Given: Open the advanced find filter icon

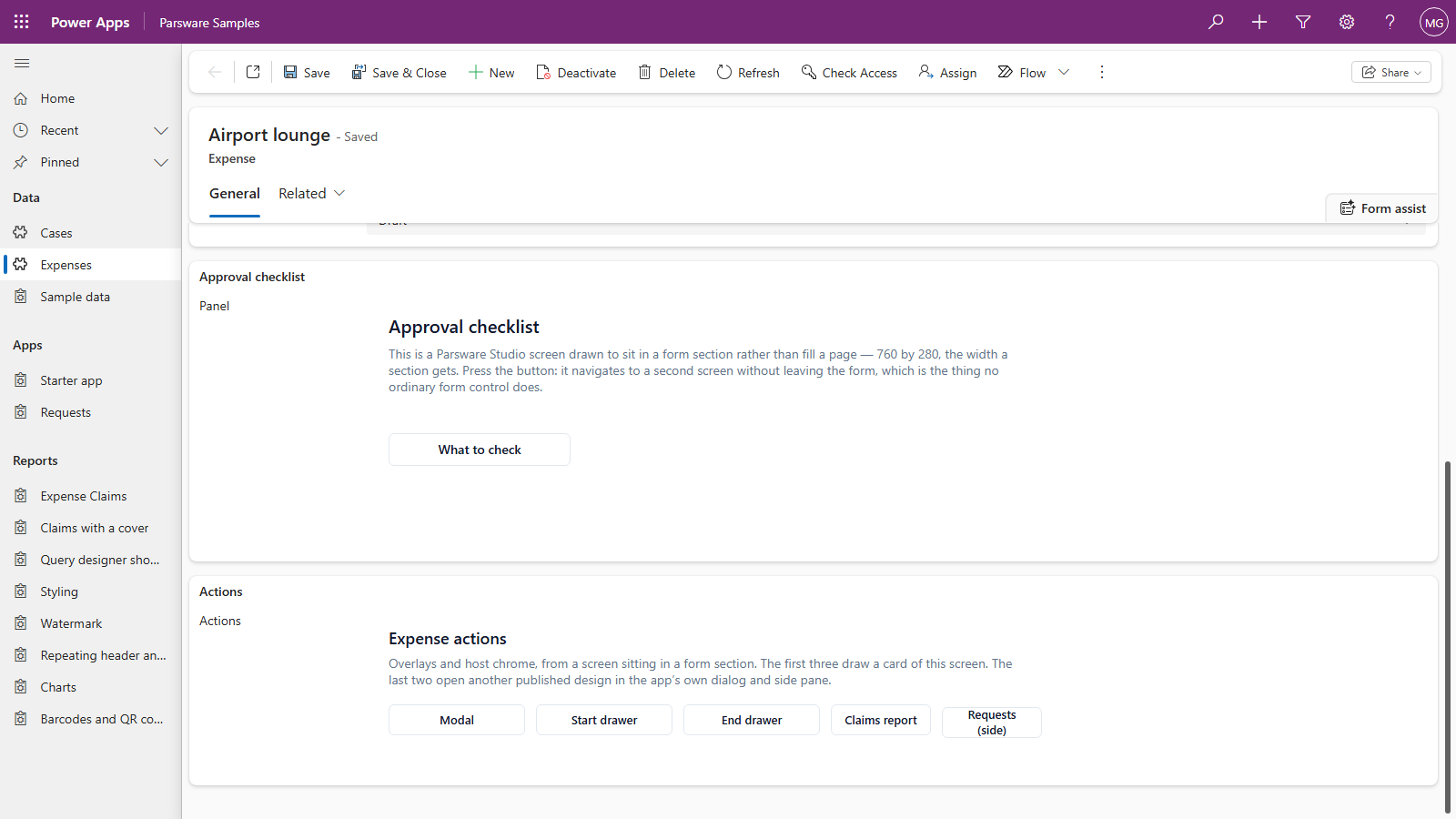Looking at the screenshot, I should pos(1303,22).
